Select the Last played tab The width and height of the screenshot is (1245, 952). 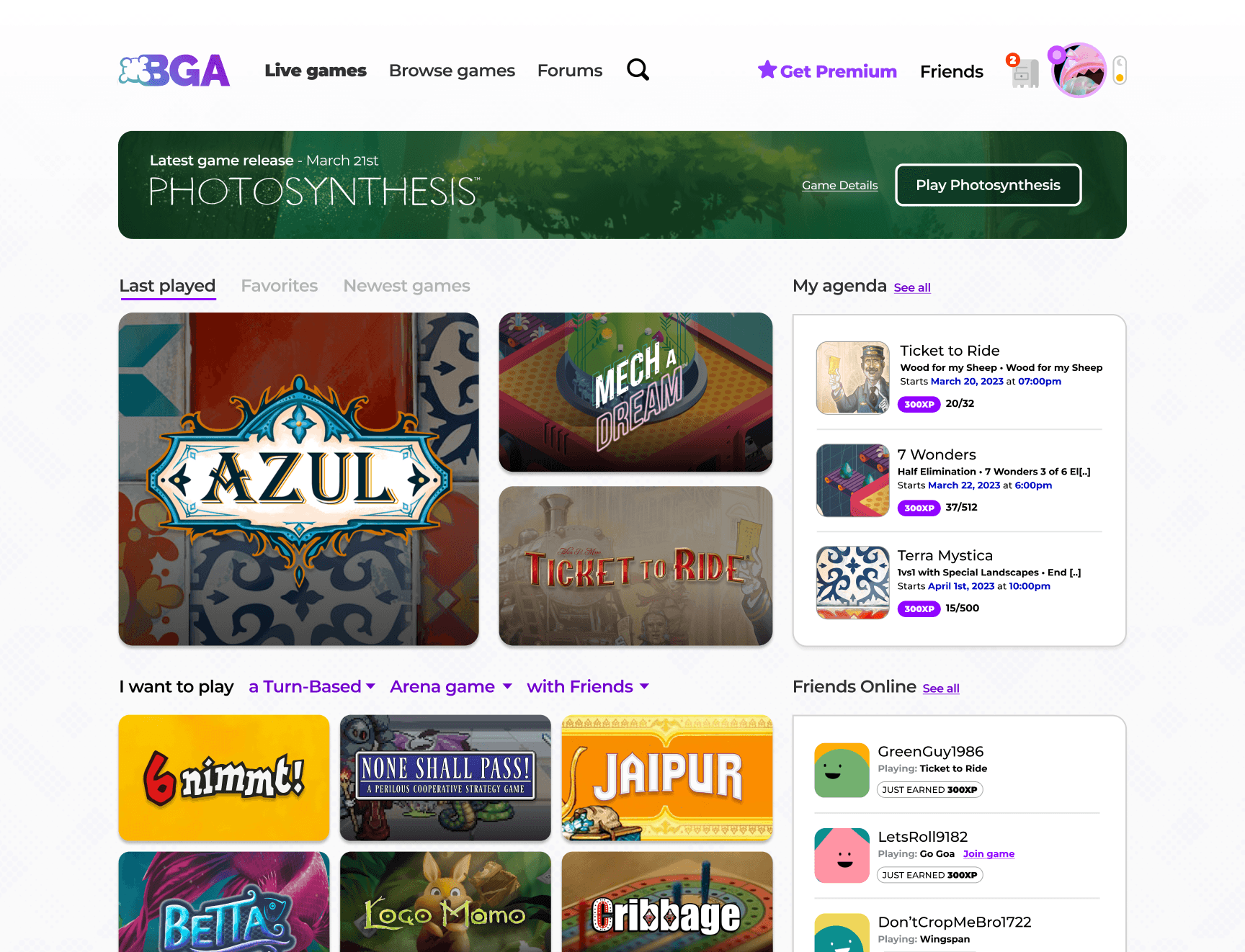pos(167,286)
